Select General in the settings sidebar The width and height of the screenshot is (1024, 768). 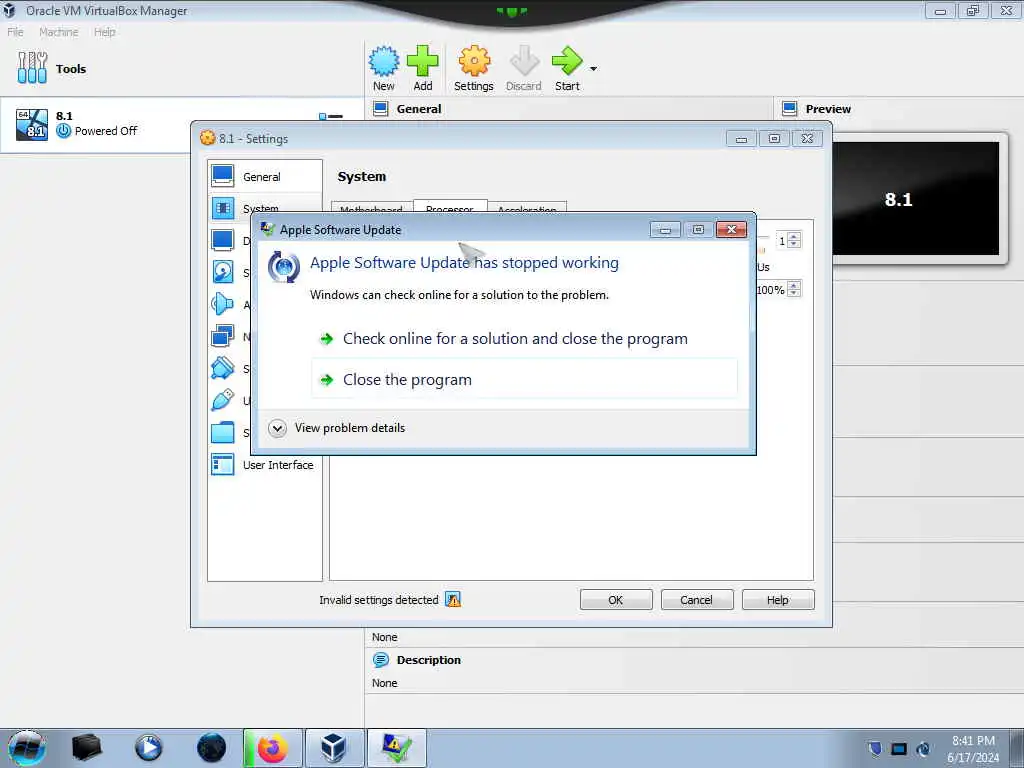264,176
